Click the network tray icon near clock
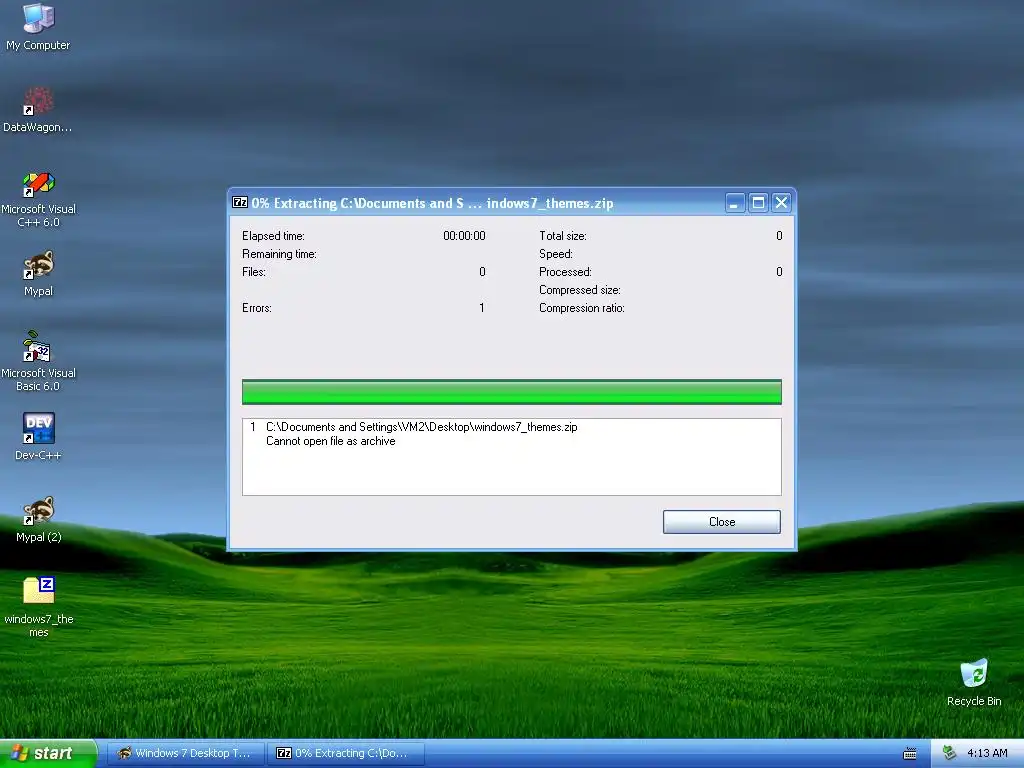Screen dimensions: 1024x768 click(x=949, y=753)
